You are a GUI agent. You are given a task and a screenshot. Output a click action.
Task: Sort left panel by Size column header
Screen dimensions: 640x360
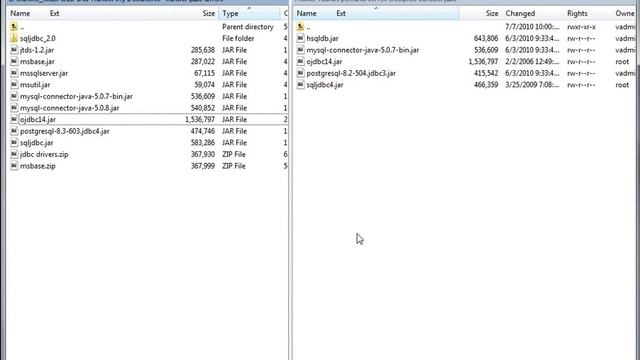209,13
